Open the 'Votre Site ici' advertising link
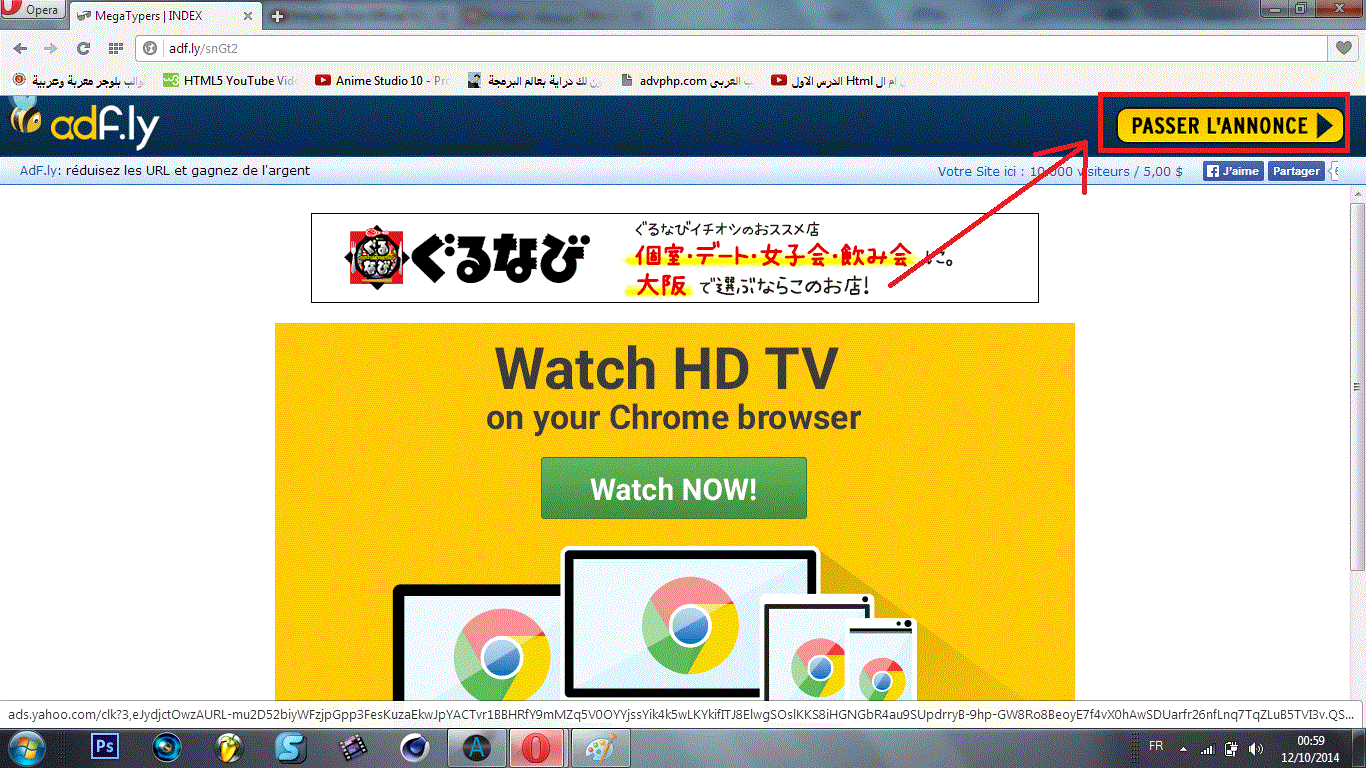Screen dimensions: 1366x768 (x=1060, y=172)
